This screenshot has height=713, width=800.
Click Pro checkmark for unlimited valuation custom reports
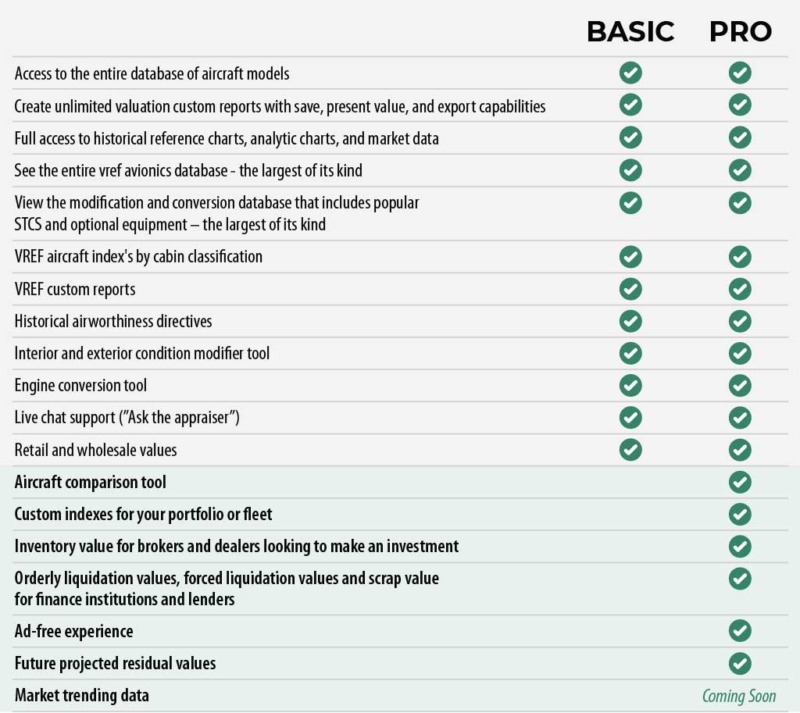point(740,105)
